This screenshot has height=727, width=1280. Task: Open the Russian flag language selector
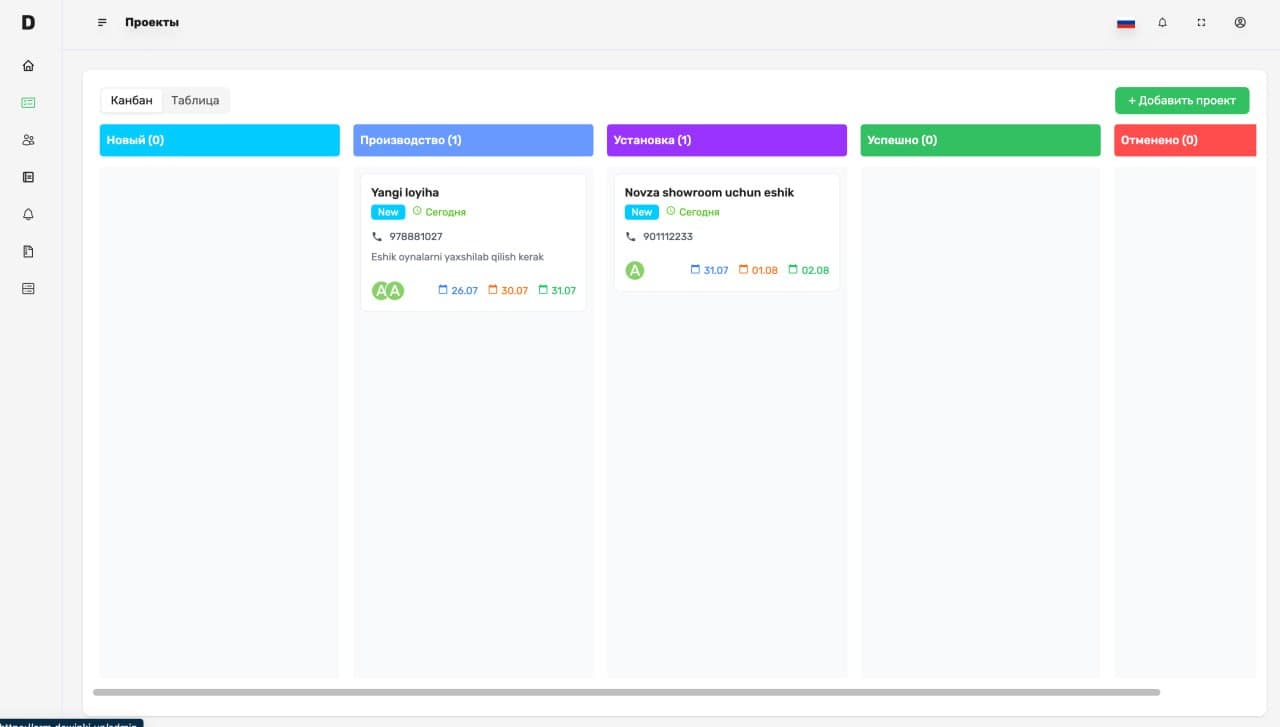[1126, 22]
